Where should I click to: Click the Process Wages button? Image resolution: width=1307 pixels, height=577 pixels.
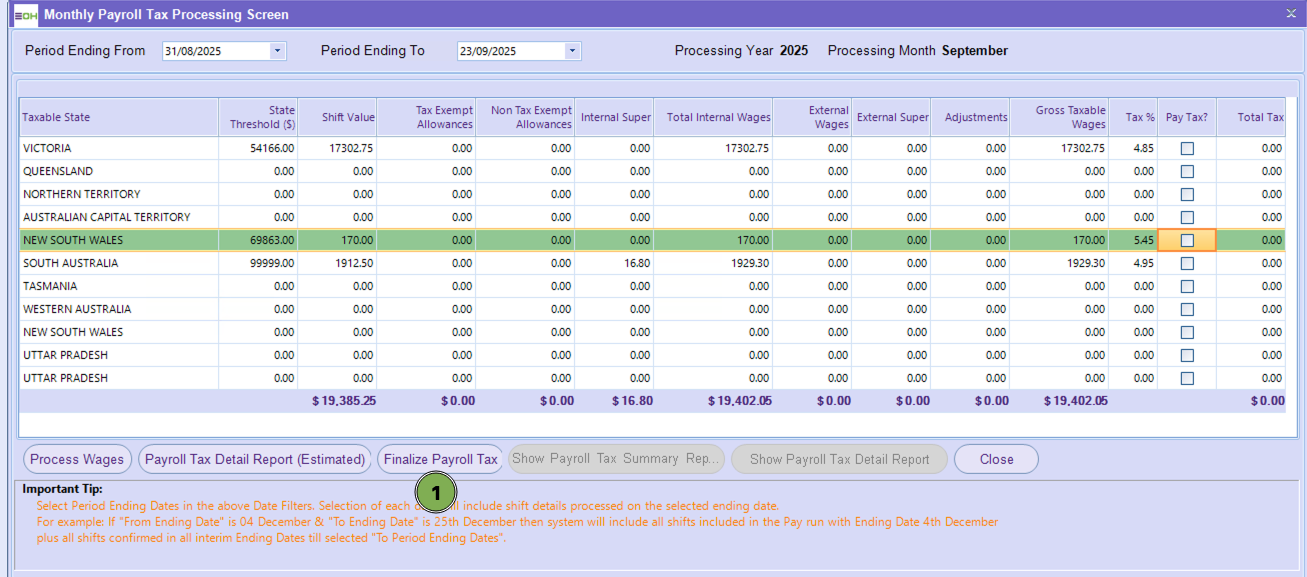[x=77, y=459]
